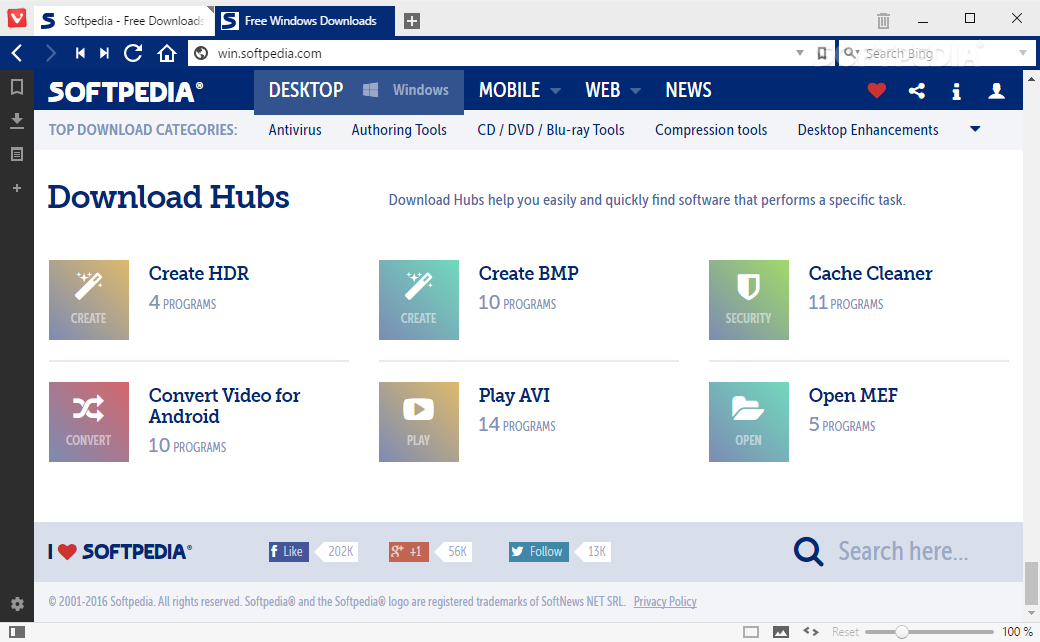Open the Bookmarks side panel

[17, 87]
